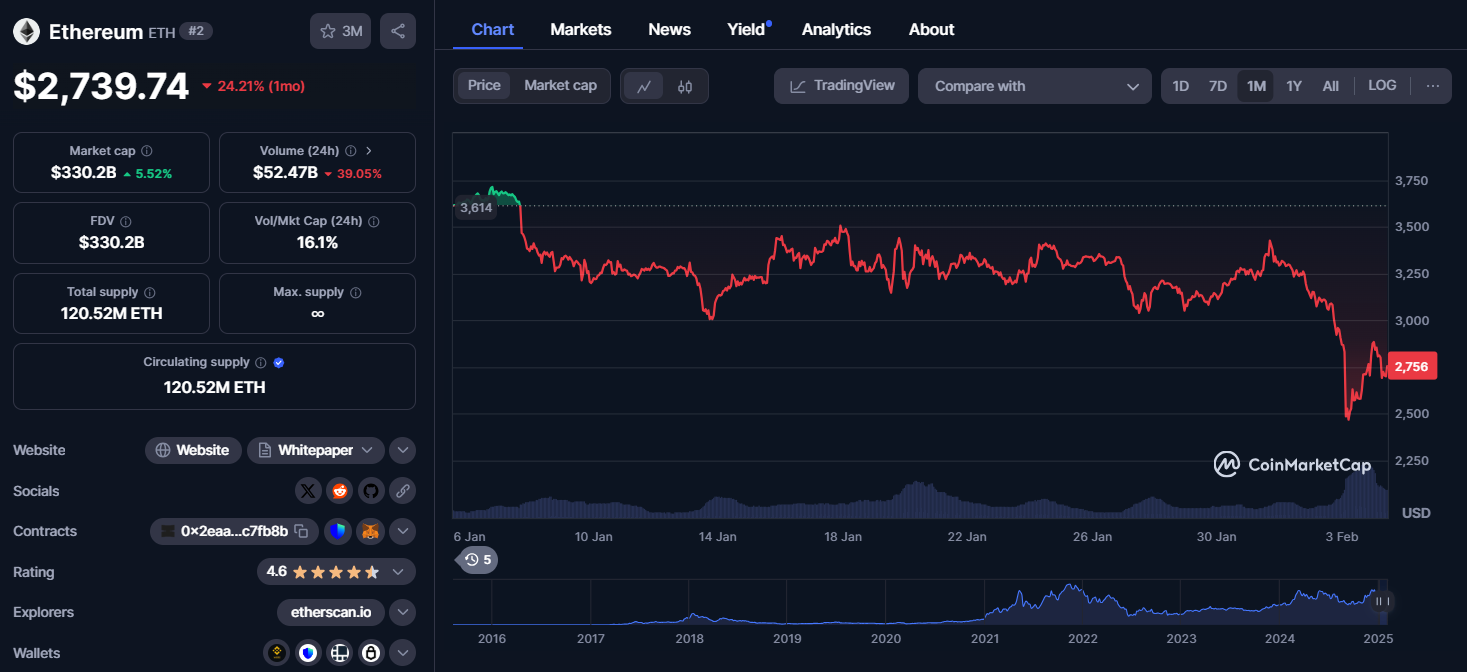Open the GitHub social icon
Screen dimensions: 1467x672
[371, 491]
